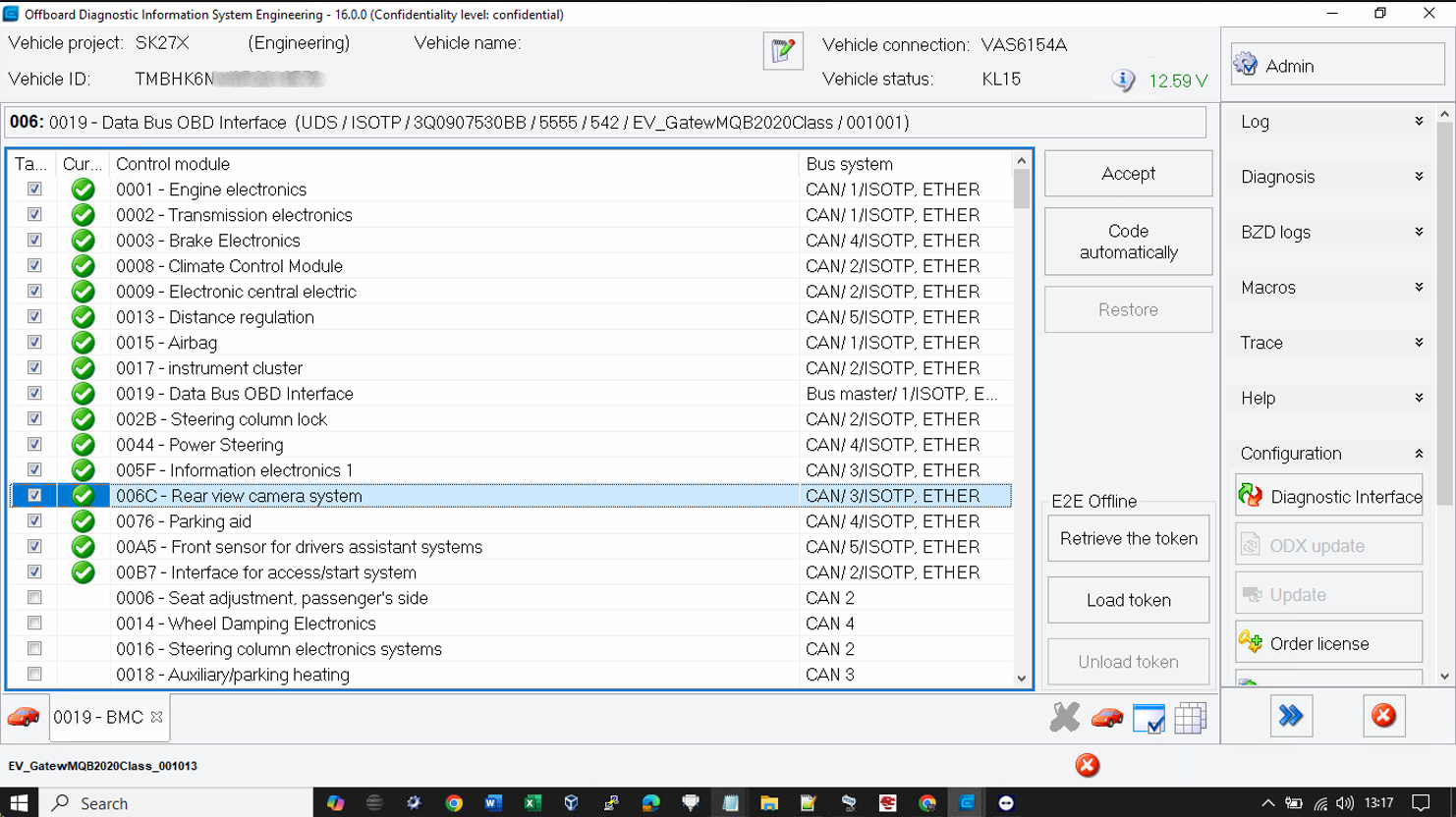Open the Admin panel button
This screenshot has width=1456, height=817.
click(1337, 65)
